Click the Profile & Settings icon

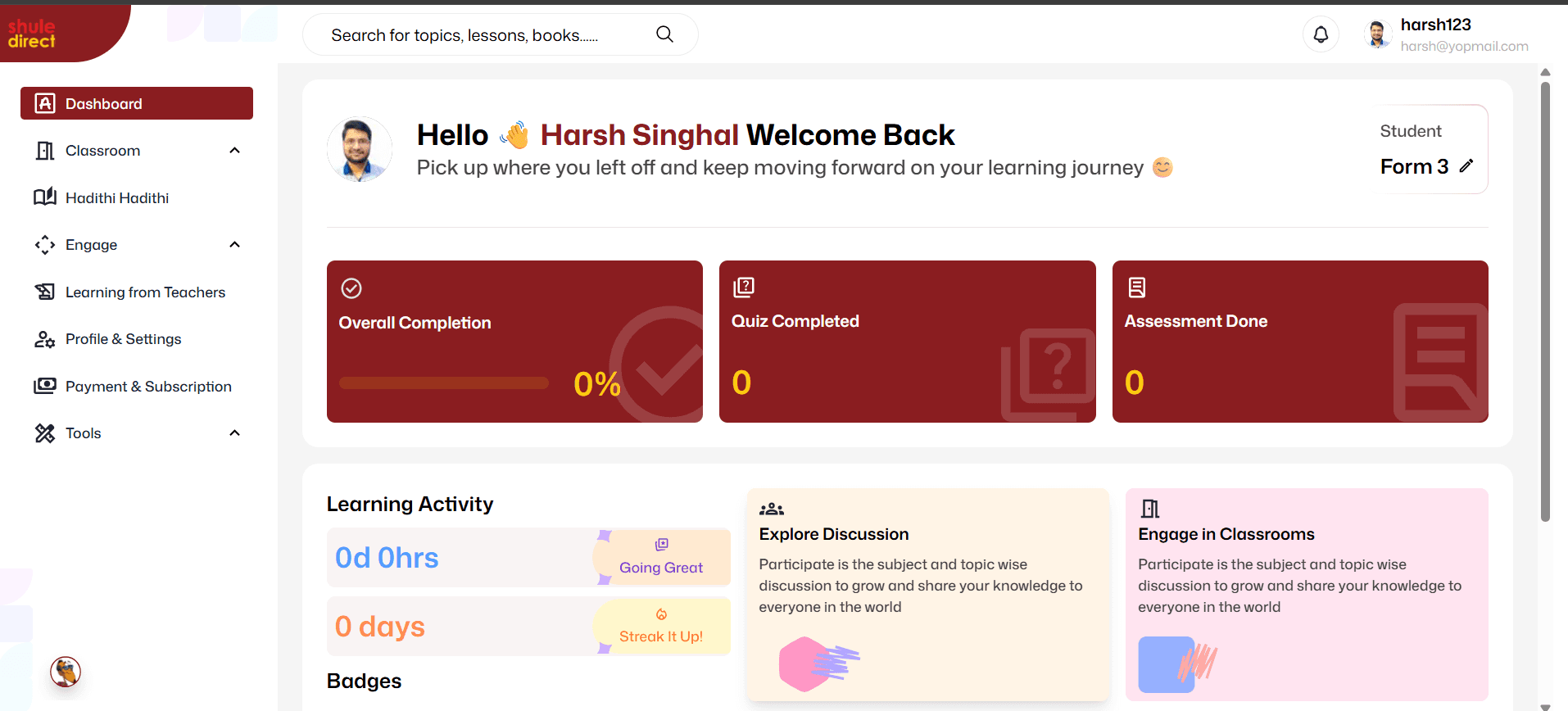45,339
